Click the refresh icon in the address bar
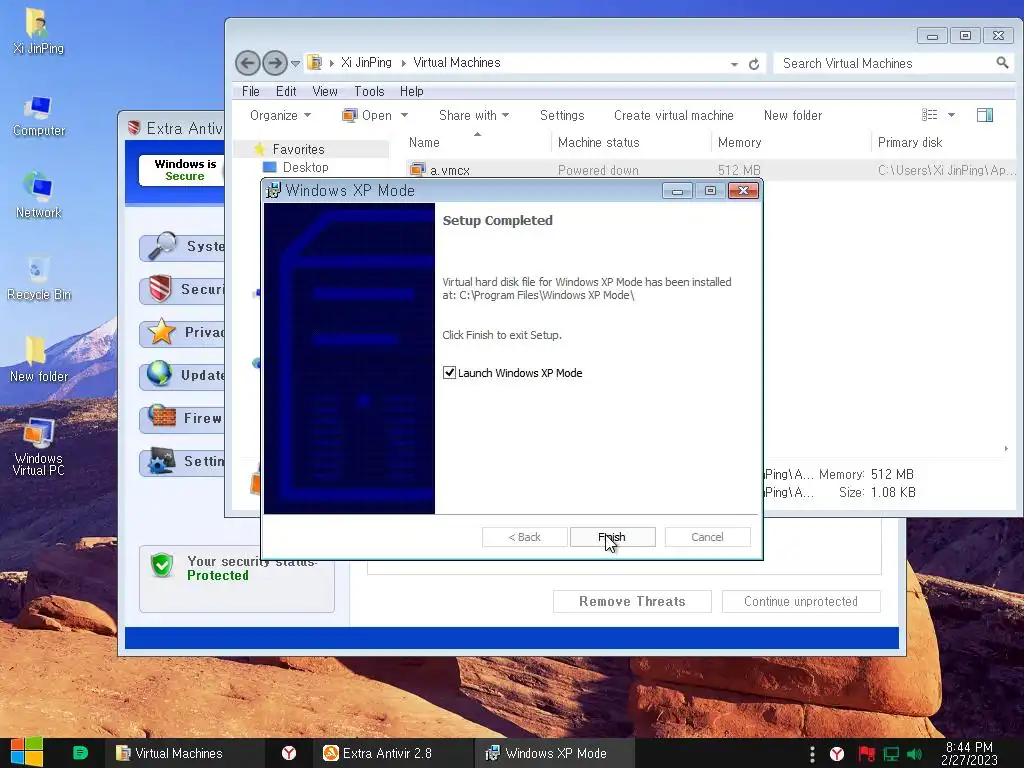Viewport: 1024px width, 768px height. pyautogui.click(x=754, y=64)
